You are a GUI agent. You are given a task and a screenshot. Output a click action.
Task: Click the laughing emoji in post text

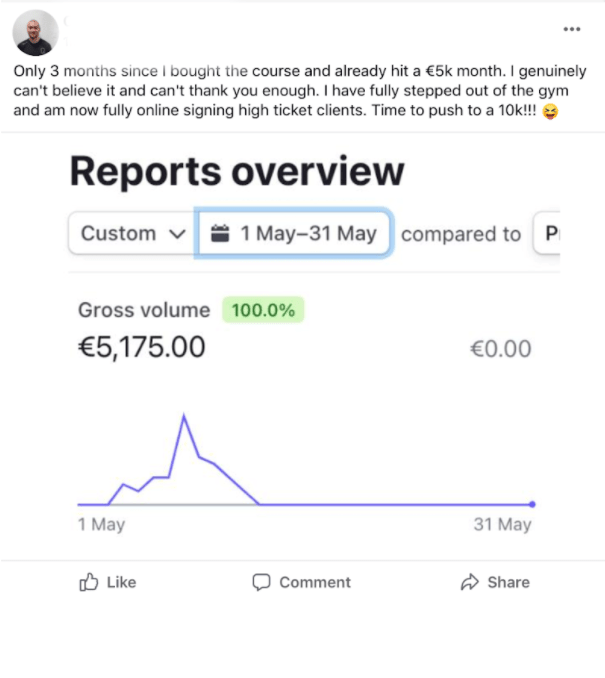pyautogui.click(x=550, y=111)
